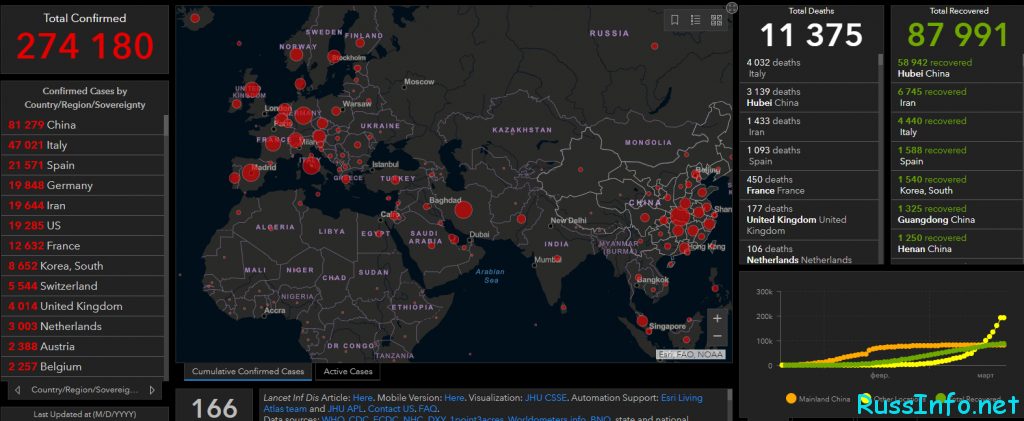
Task: Click 1 250 recovered Henan China entry
Action: click(957, 243)
